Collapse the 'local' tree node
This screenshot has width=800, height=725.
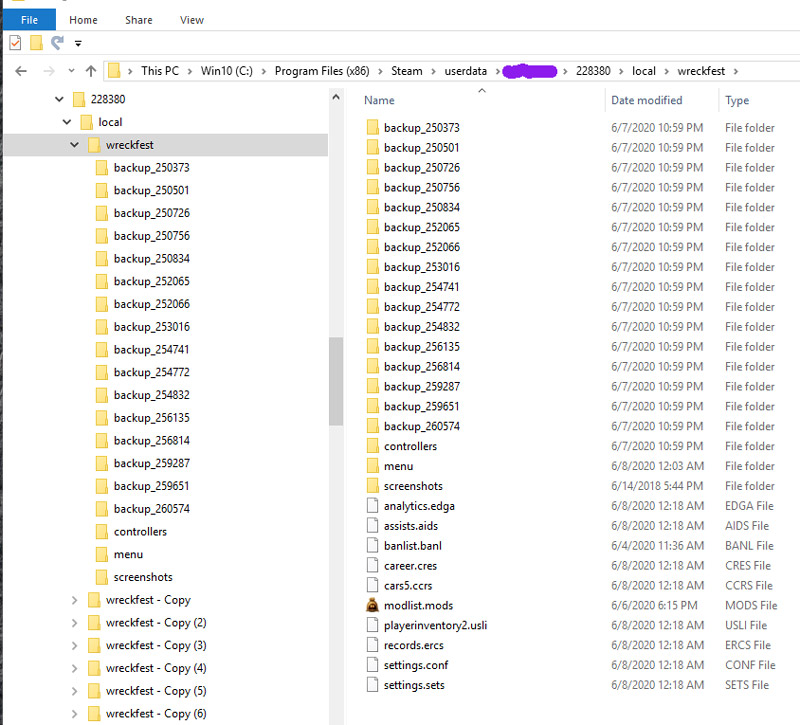(x=67, y=122)
